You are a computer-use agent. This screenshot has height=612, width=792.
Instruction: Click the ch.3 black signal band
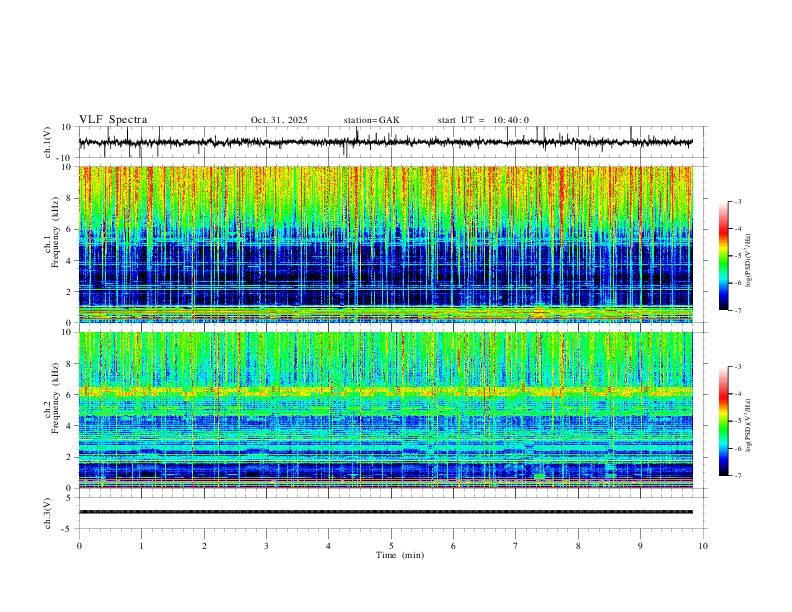[x=386, y=512]
